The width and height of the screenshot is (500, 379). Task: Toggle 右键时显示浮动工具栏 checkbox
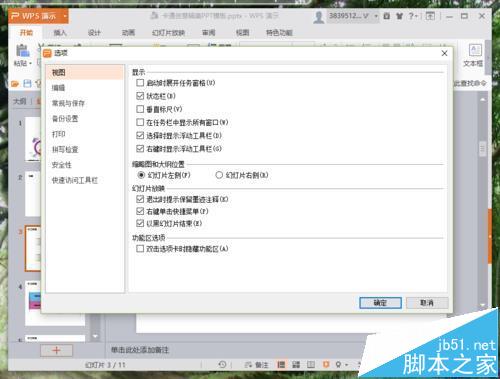[140, 149]
